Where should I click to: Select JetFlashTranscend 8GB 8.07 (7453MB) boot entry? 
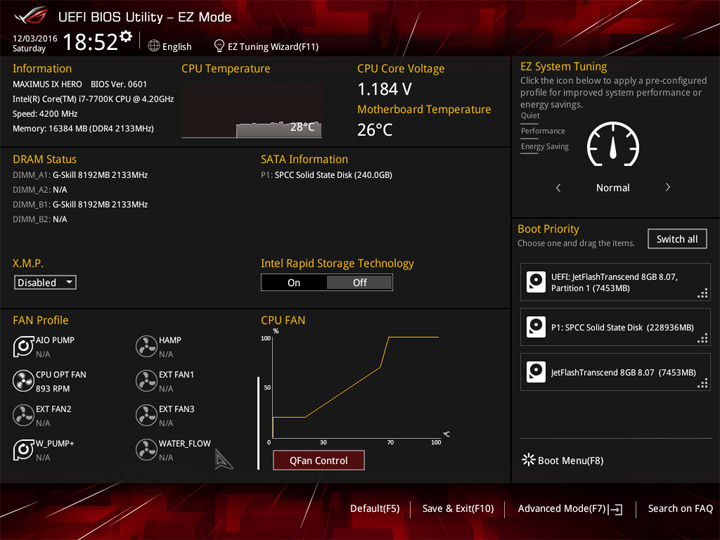tap(615, 372)
